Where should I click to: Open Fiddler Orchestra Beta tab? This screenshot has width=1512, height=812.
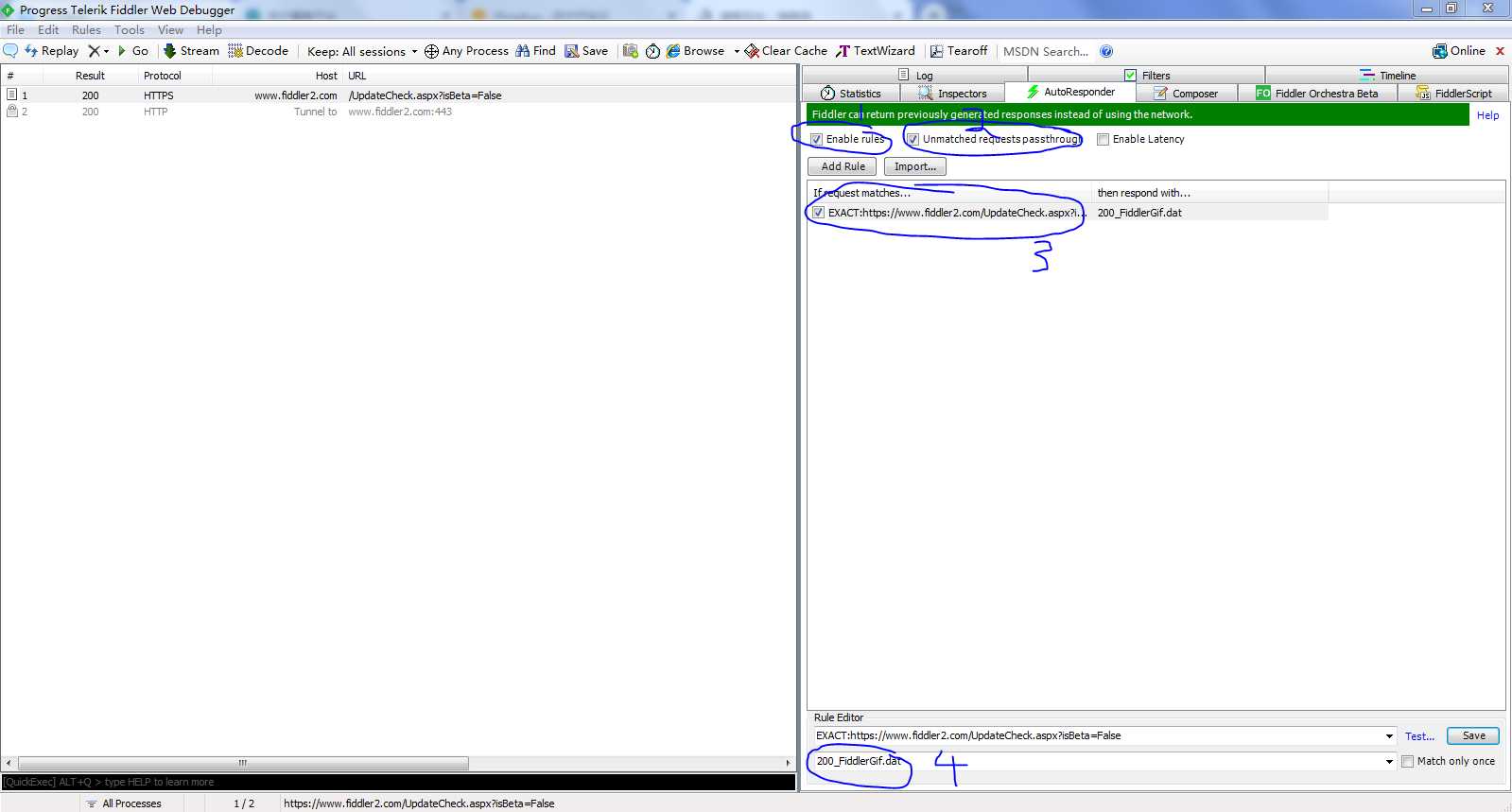[1317, 93]
